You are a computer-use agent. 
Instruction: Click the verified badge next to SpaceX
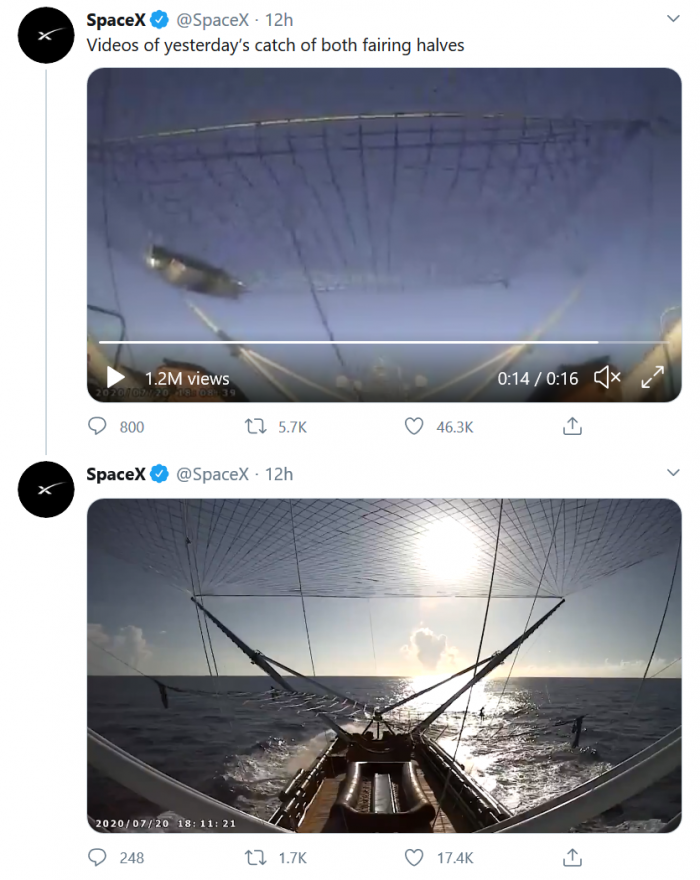[158, 17]
